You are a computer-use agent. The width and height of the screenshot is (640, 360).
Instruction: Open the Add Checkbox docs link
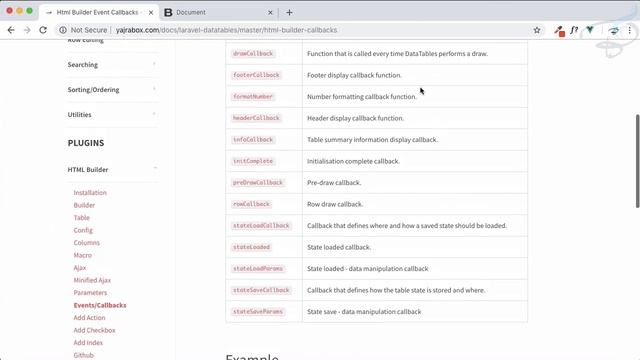coord(94,330)
